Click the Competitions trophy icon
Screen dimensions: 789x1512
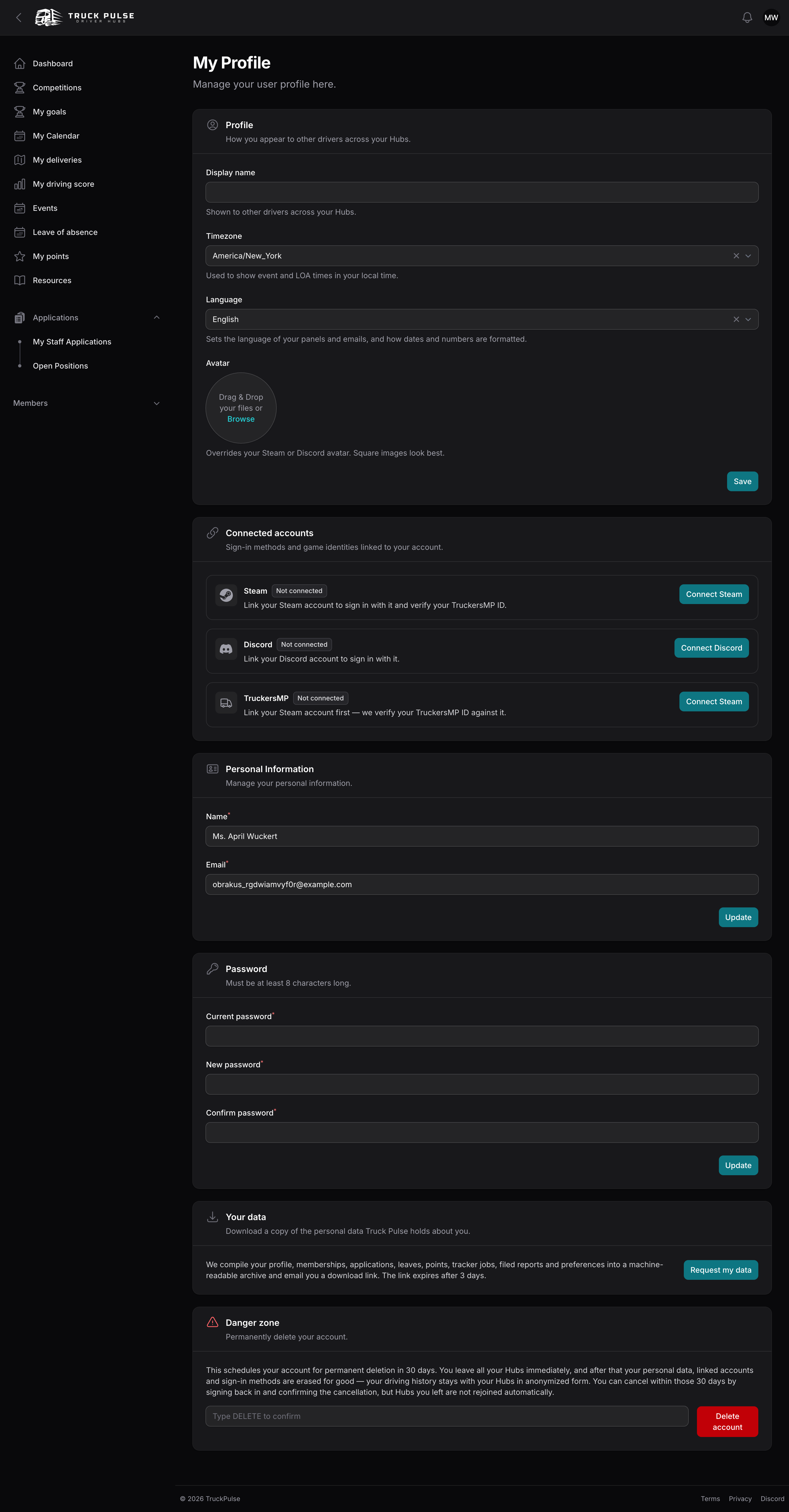19,87
